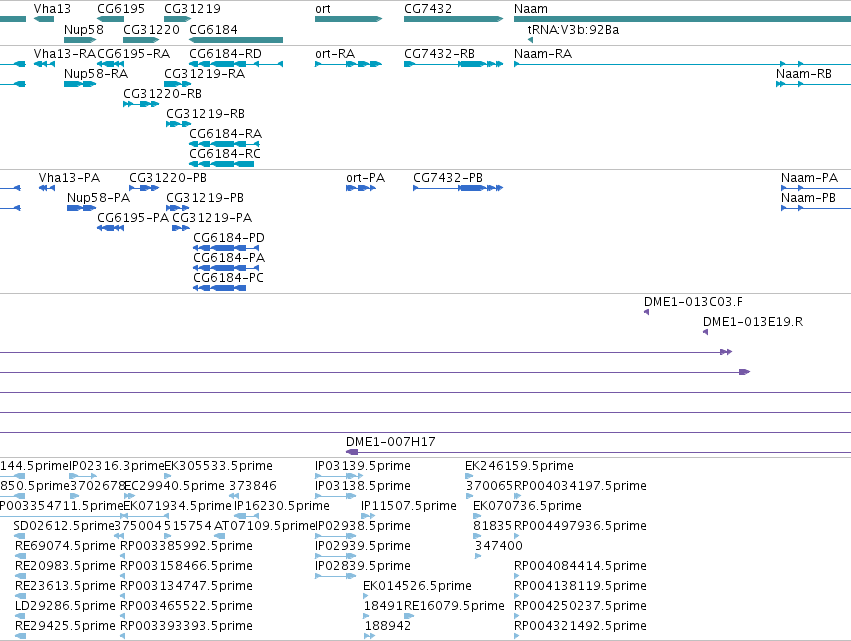Click the ort-RA transcript glyph
Image resolution: width=851 pixels, height=641 pixels.
[x=348, y=64]
